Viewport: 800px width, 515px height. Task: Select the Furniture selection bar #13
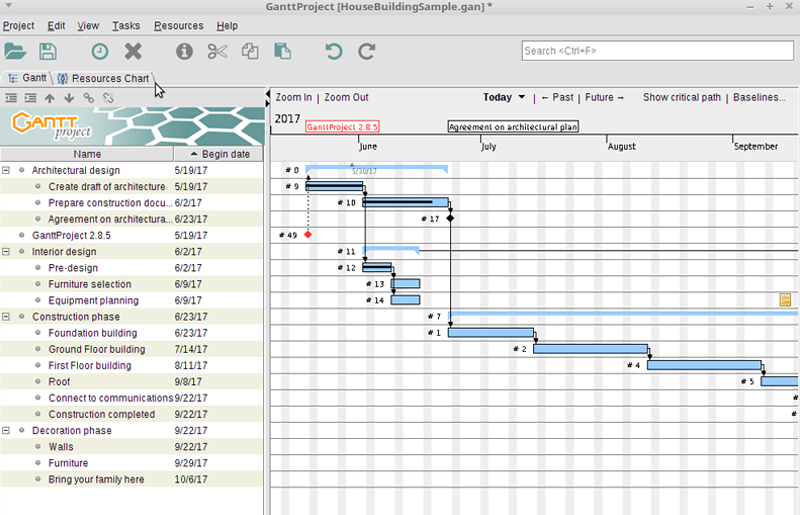[406, 284]
